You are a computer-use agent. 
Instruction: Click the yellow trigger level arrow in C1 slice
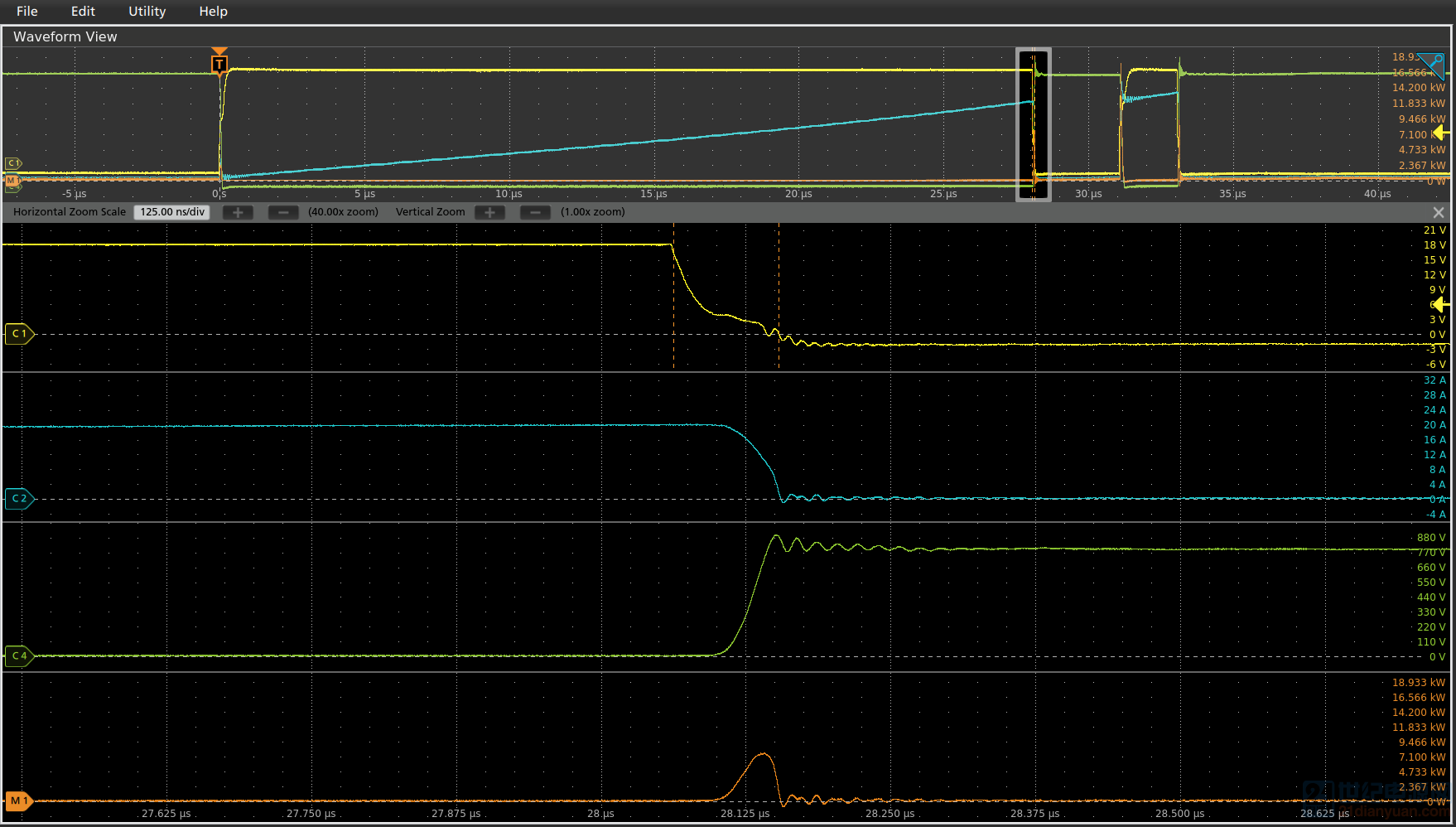1441,305
